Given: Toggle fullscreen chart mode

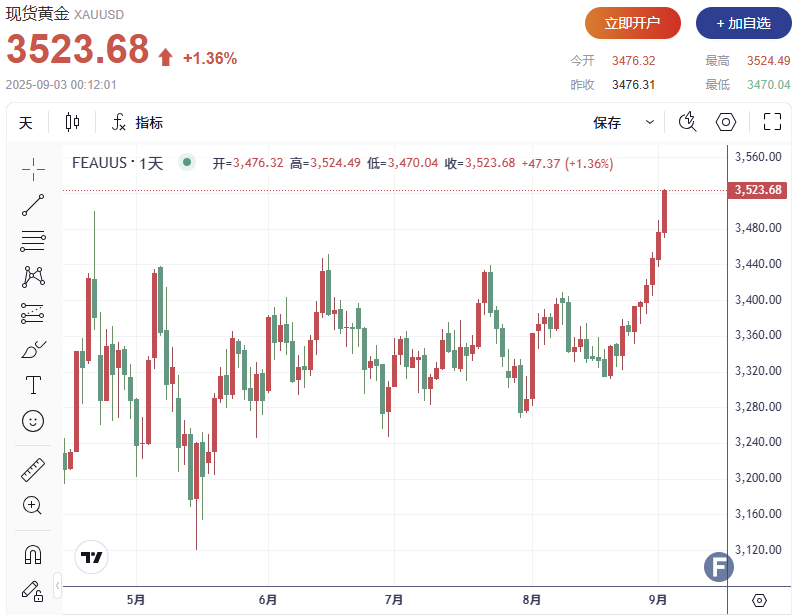Looking at the screenshot, I should (771, 122).
